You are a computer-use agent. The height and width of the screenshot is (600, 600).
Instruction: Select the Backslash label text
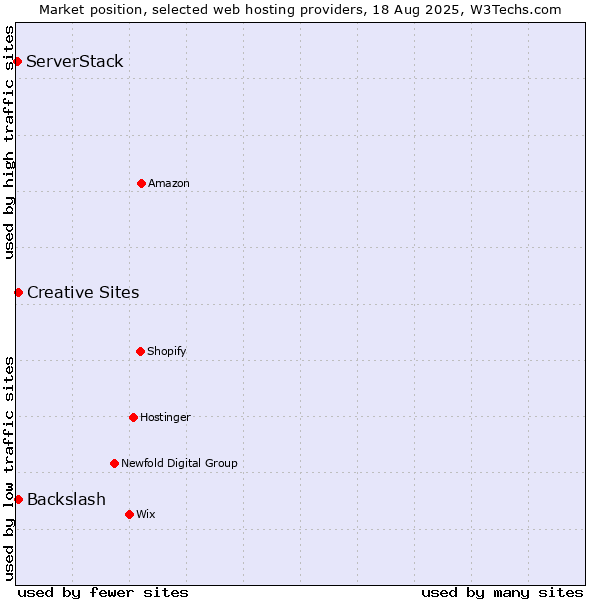click(x=67, y=499)
